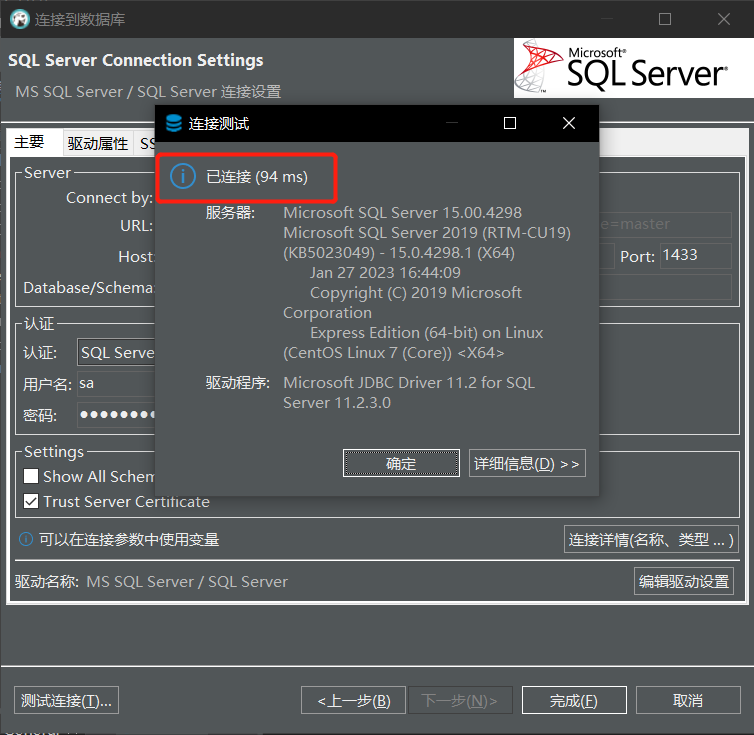
Task: Click the 用户名 field containing sa
Action: click(116, 383)
